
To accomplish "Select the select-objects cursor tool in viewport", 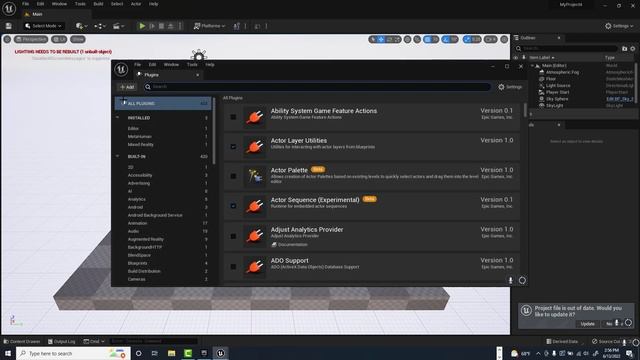I will [x=373, y=39].
